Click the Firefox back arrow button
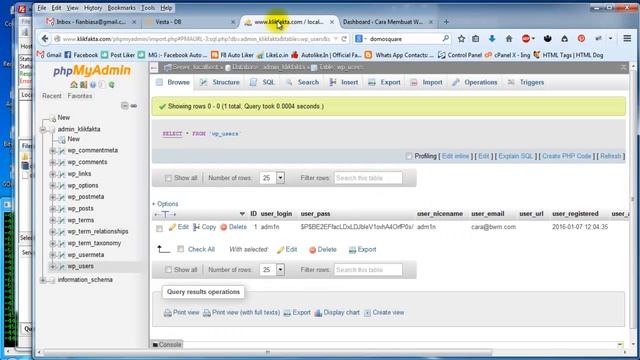 (45, 39)
